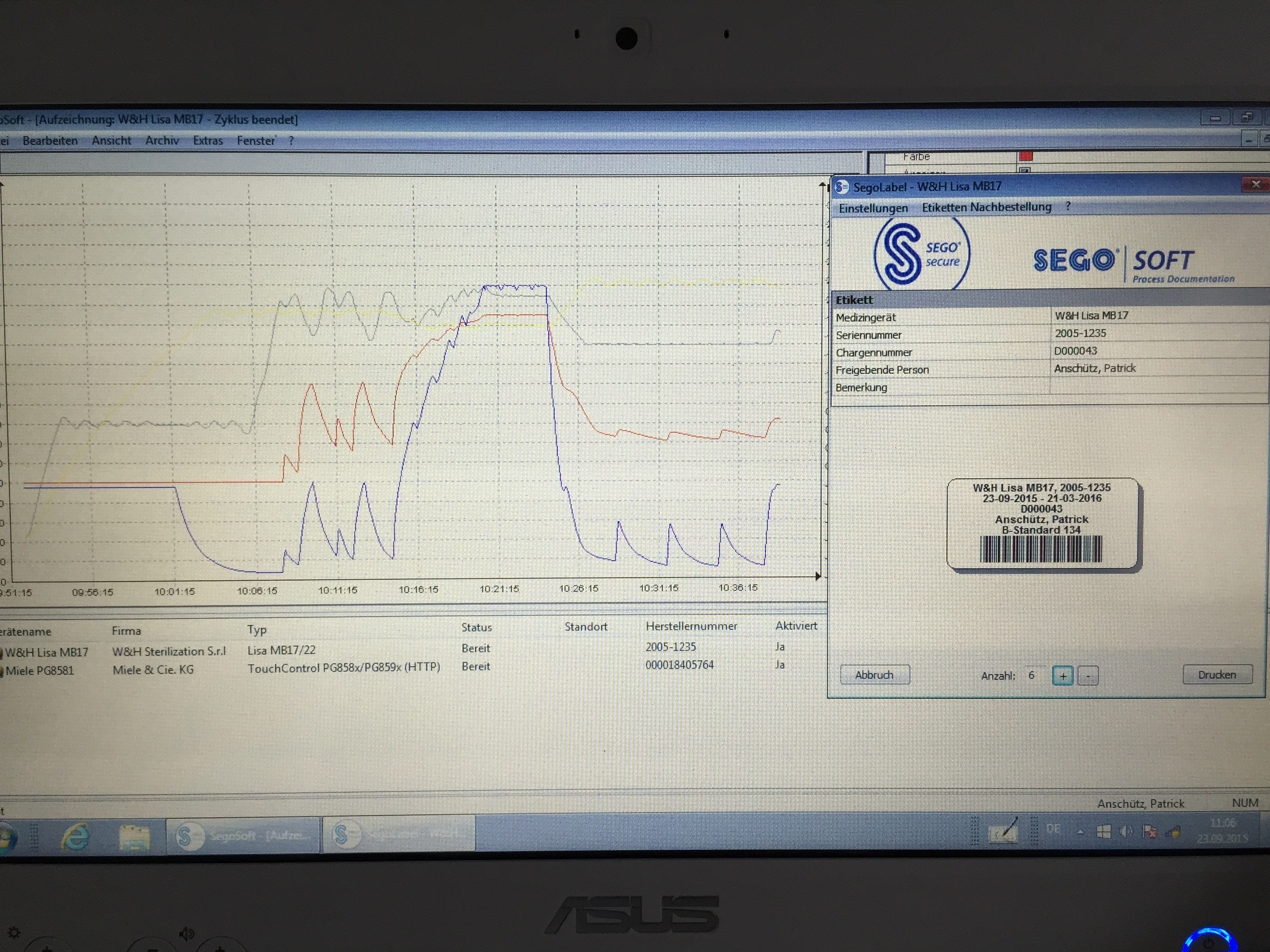This screenshot has width=1270, height=952.
Task: Click the SEGO secure logo
Action: (x=922, y=254)
